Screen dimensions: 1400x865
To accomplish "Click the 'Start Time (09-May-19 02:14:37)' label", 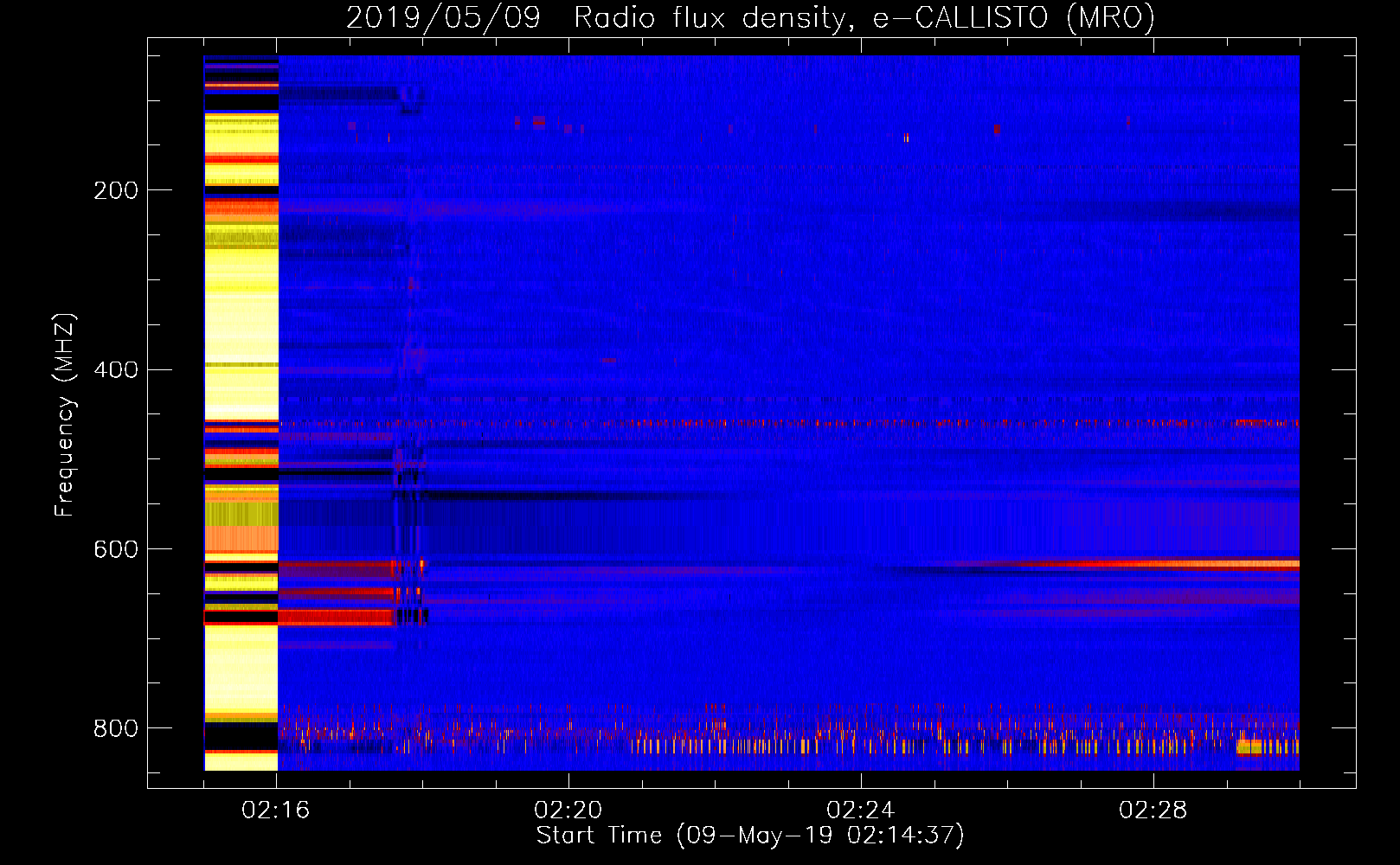I will point(750,836).
